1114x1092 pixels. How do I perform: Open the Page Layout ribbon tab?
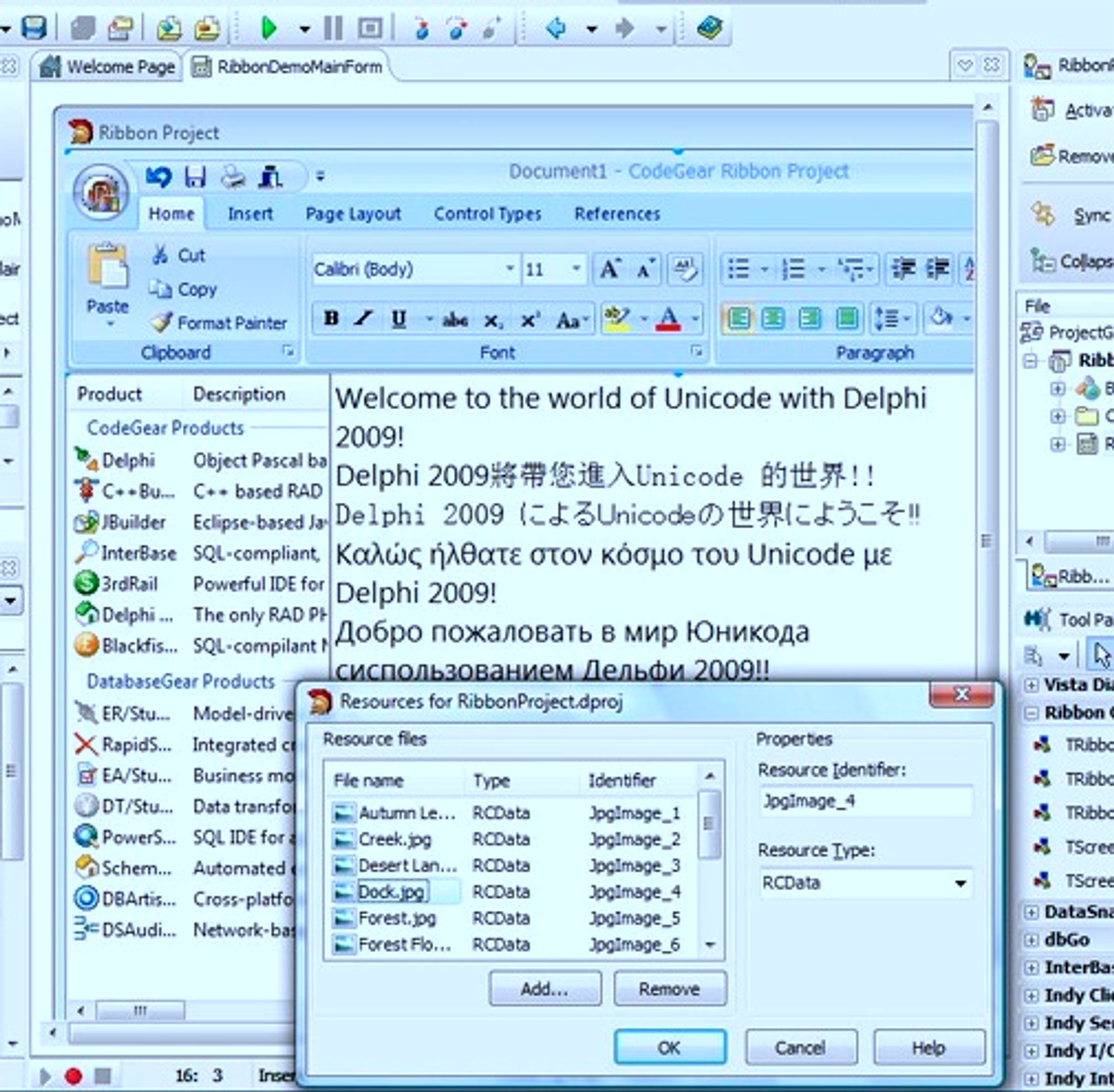tap(353, 214)
